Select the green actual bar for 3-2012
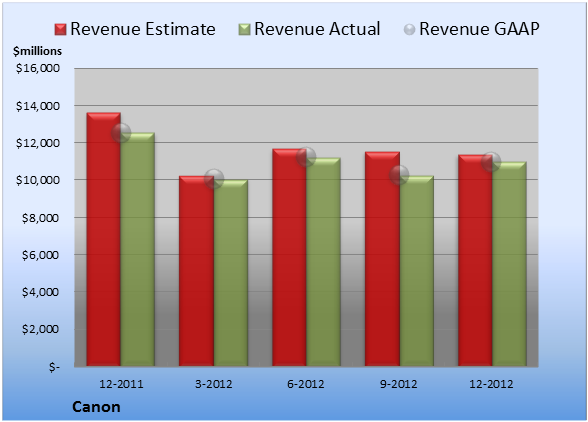This screenshot has height=422, width=588. click(x=231, y=273)
